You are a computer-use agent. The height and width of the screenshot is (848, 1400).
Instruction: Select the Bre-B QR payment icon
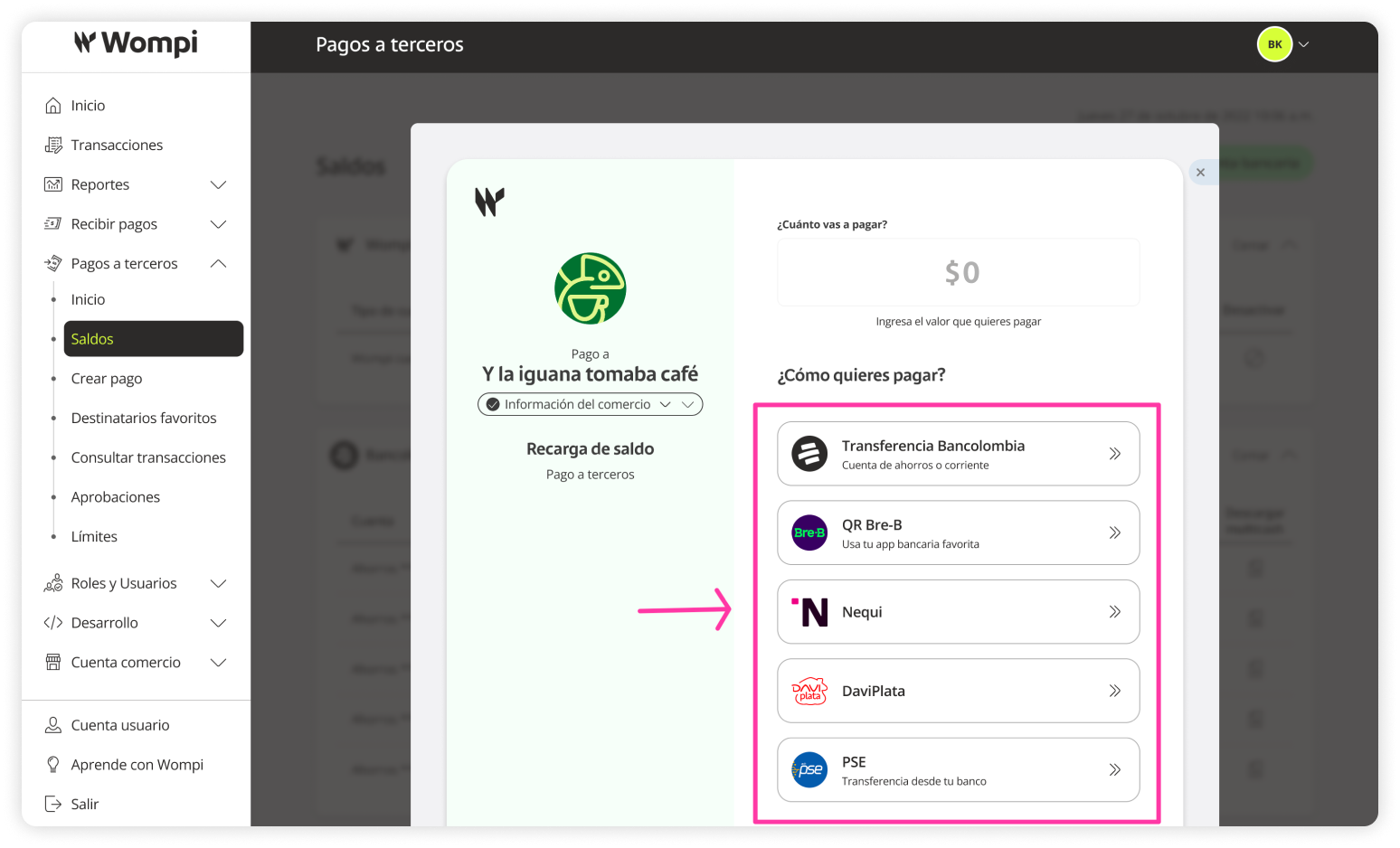coord(809,532)
